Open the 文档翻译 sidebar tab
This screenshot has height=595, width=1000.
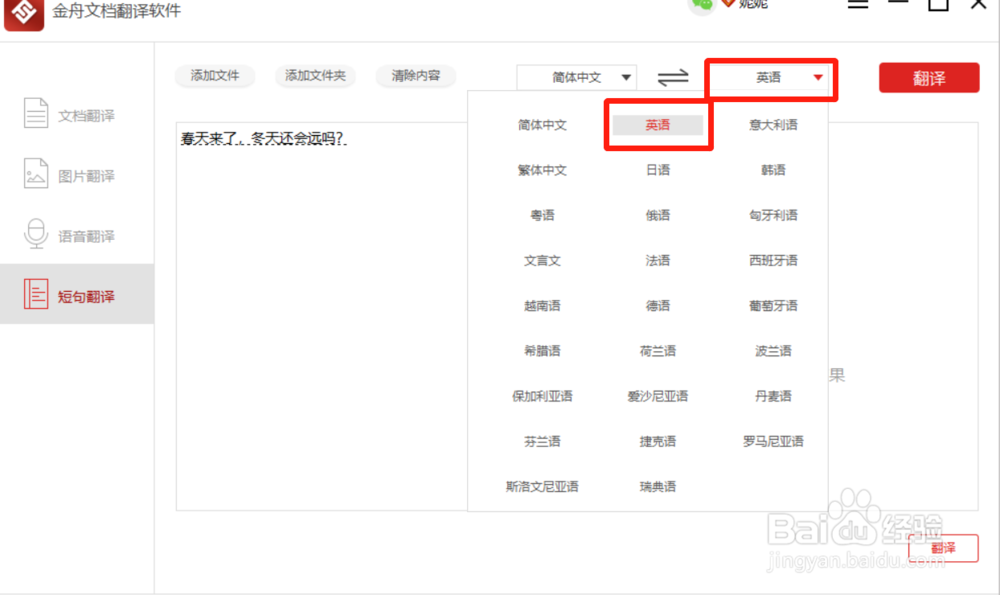click(x=77, y=115)
